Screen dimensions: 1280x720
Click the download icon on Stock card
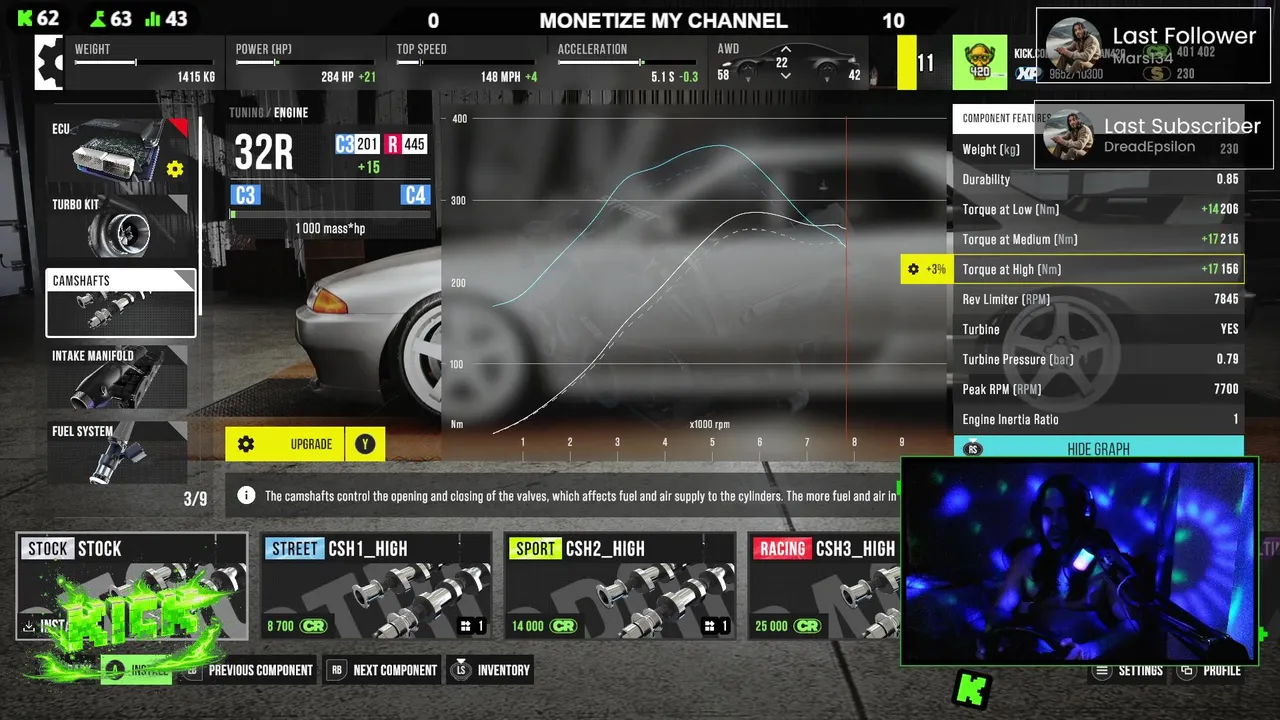tap(29, 626)
